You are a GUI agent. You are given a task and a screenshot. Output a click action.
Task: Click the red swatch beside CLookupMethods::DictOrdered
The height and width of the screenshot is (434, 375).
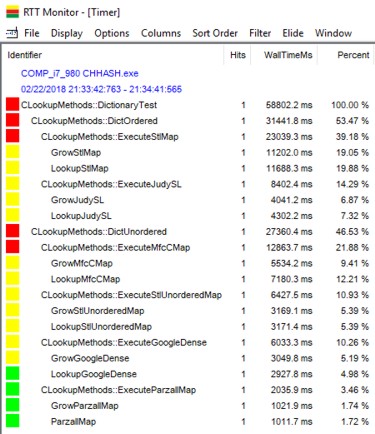(12, 120)
